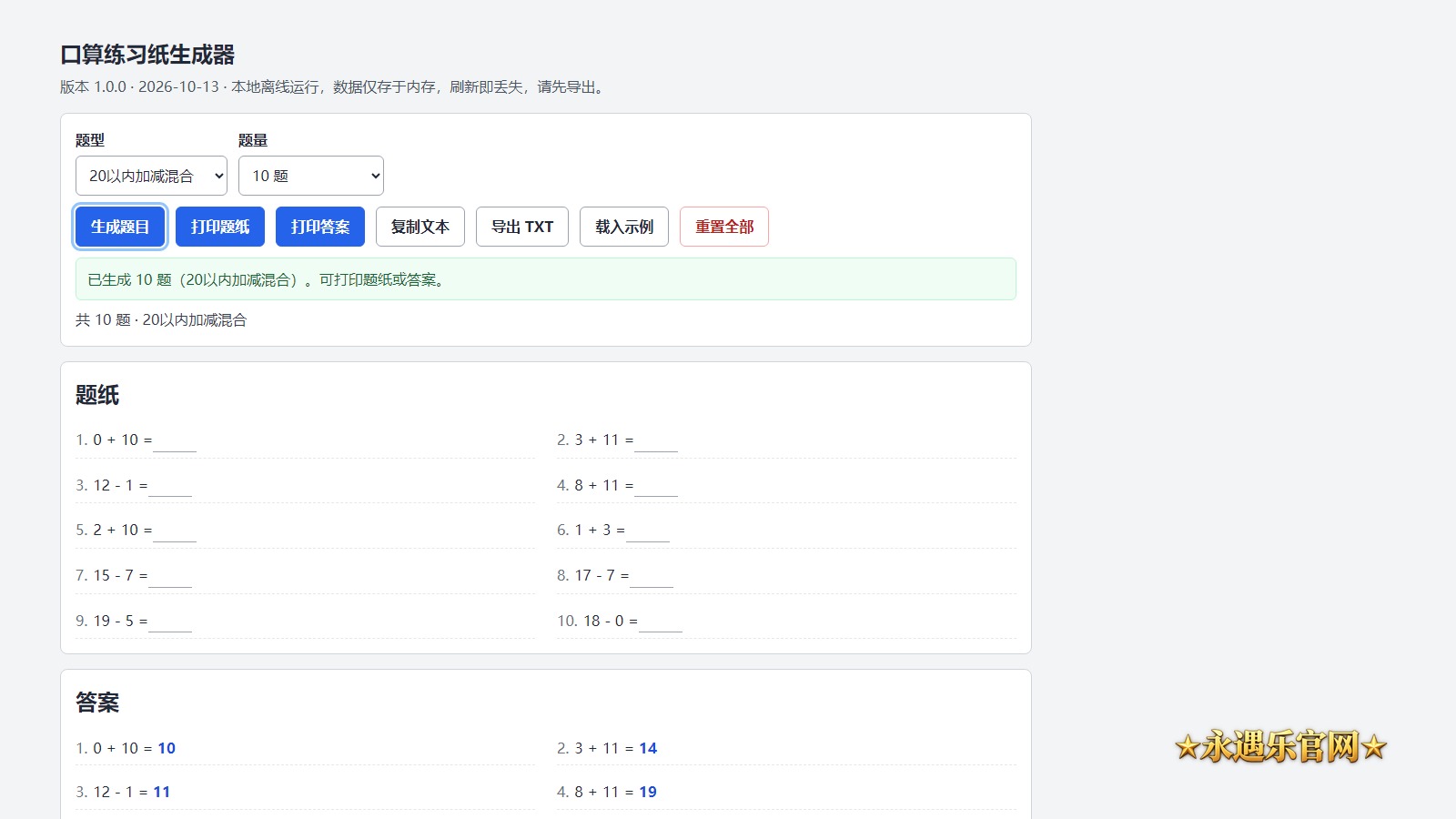Open the 题量 dropdown showing 10 题
Viewport: 1456px width, 819px height.
(x=311, y=176)
